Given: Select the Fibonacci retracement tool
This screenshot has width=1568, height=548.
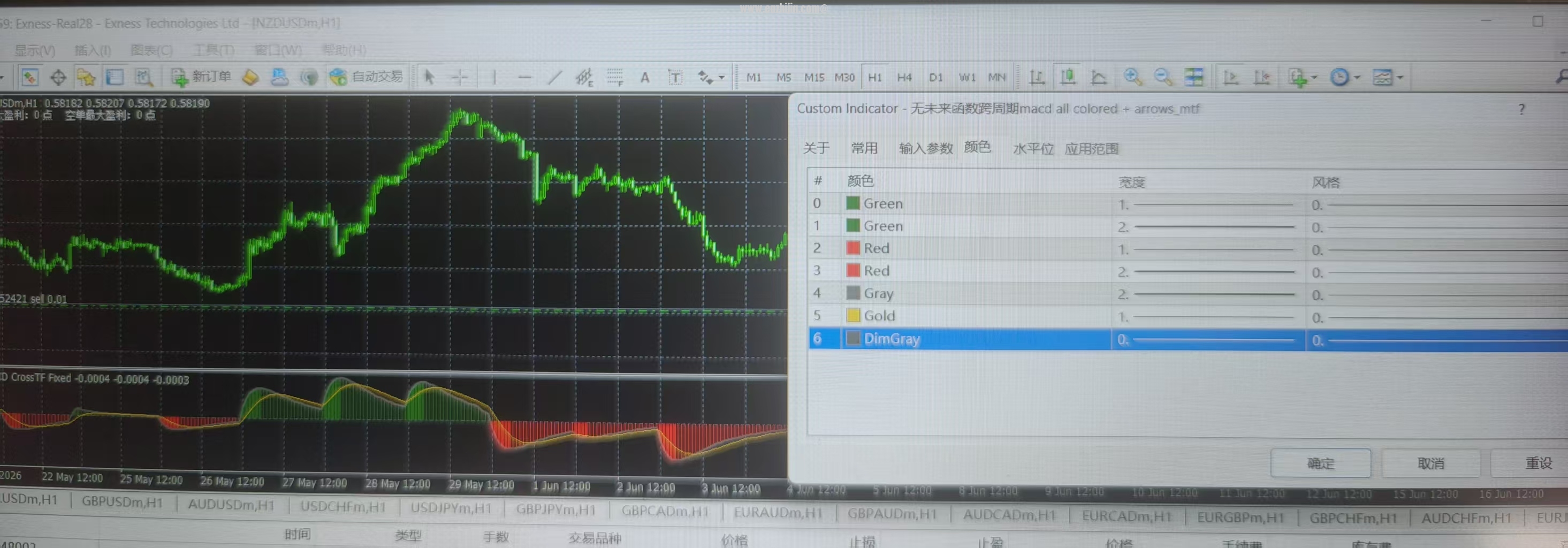Looking at the screenshot, I should [615, 77].
